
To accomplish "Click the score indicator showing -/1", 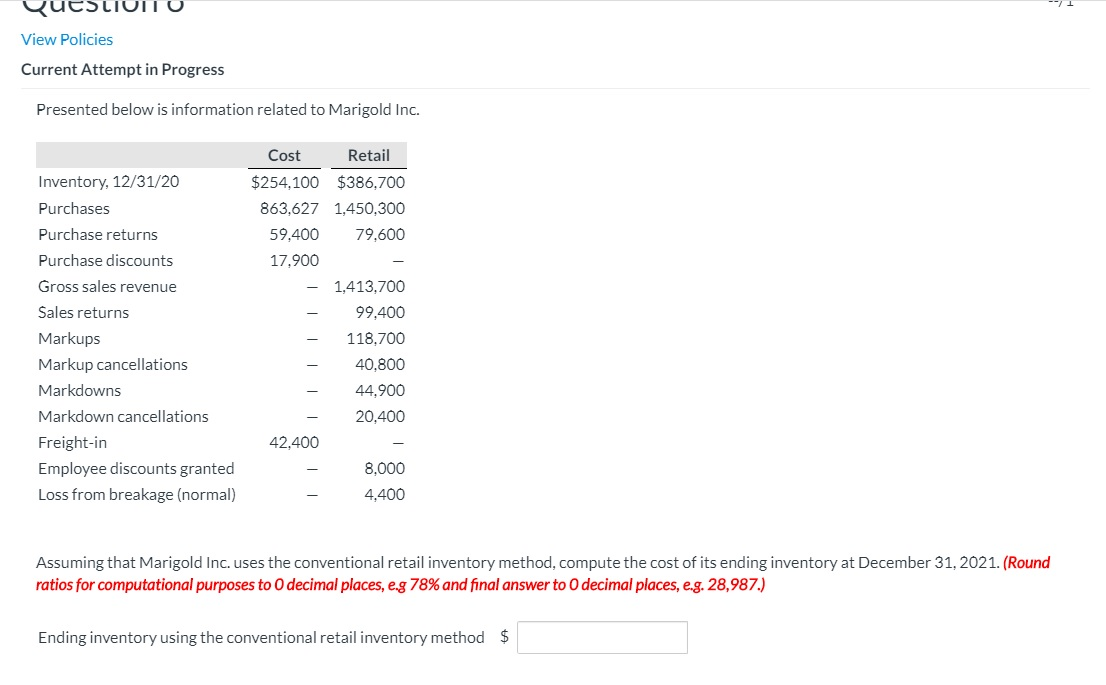I will (x=1062, y=4).
